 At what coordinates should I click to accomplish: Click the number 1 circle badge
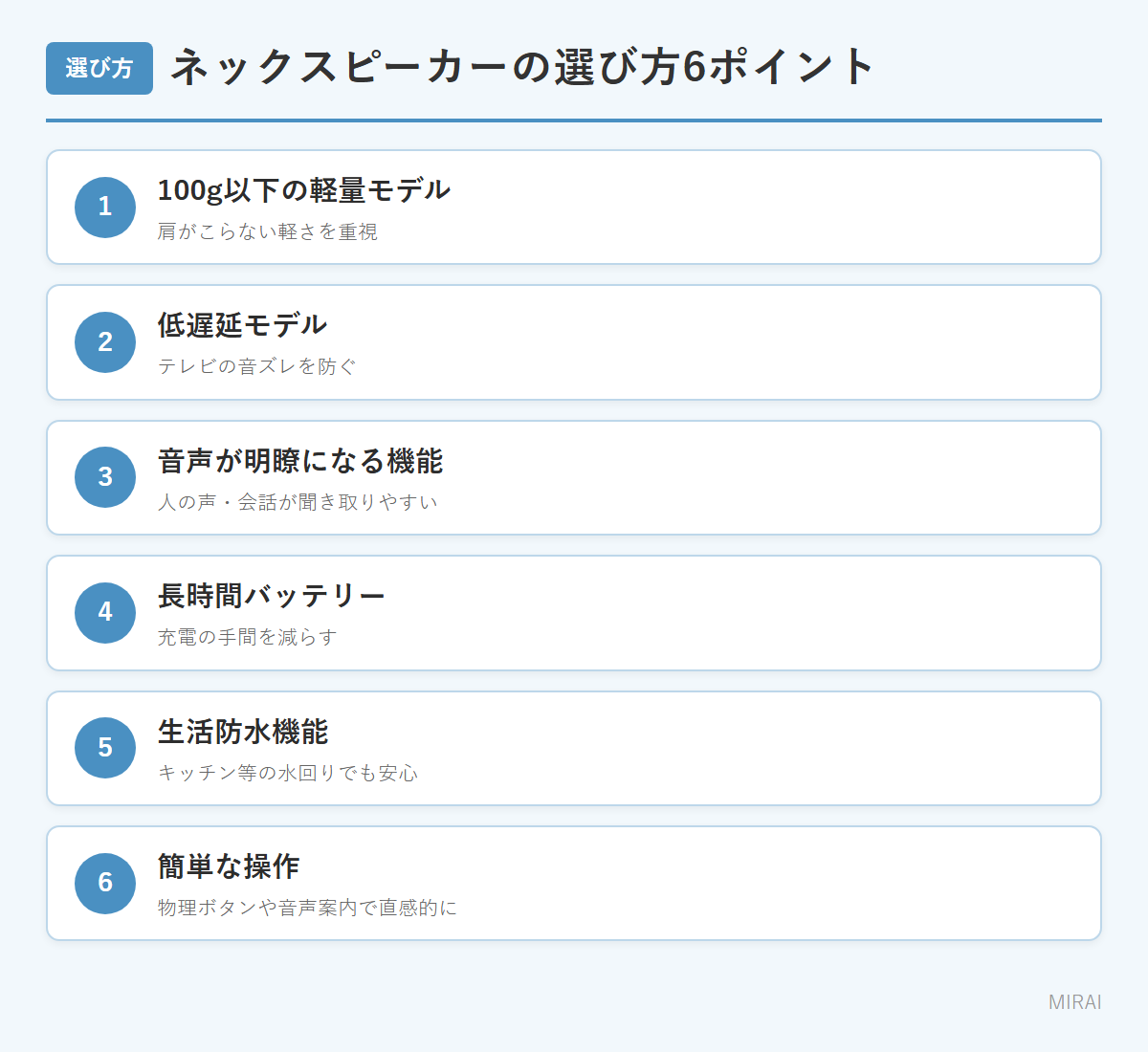click(105, 208)
